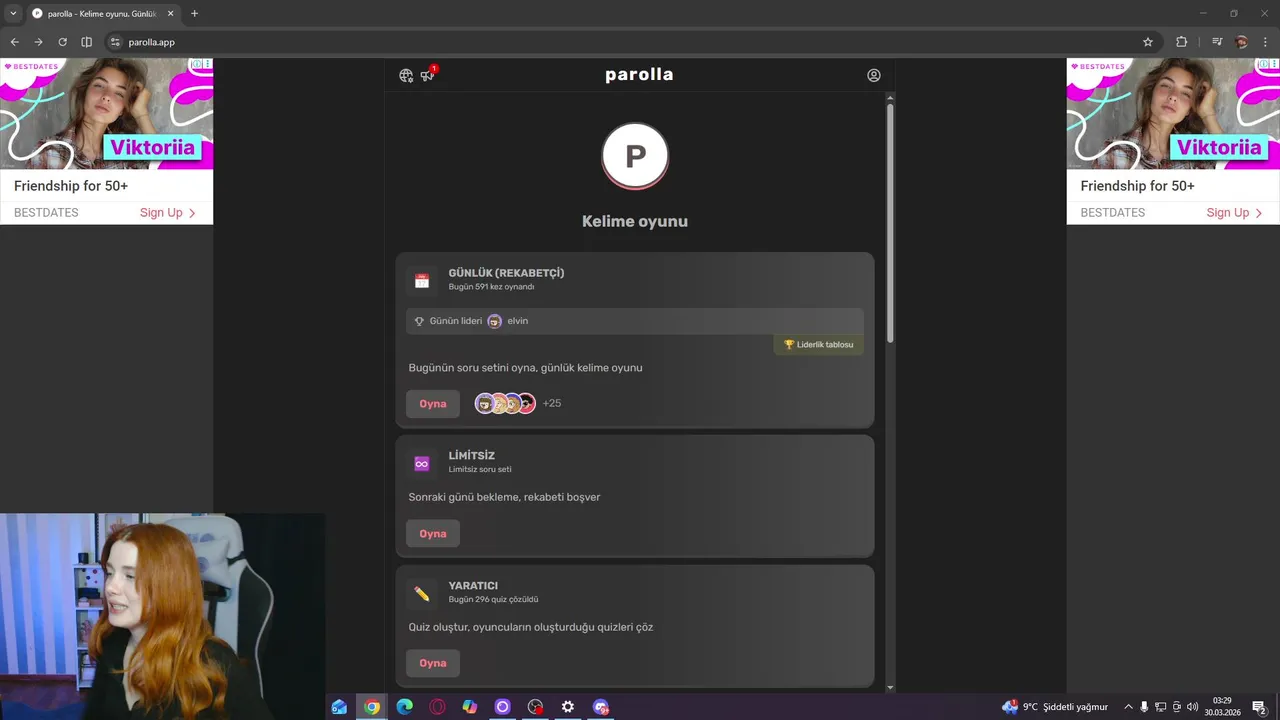The image size is (1280, 720).
Task: Click 'Bugün 296 quiz çözüldü' text
Action: point(493,600)
